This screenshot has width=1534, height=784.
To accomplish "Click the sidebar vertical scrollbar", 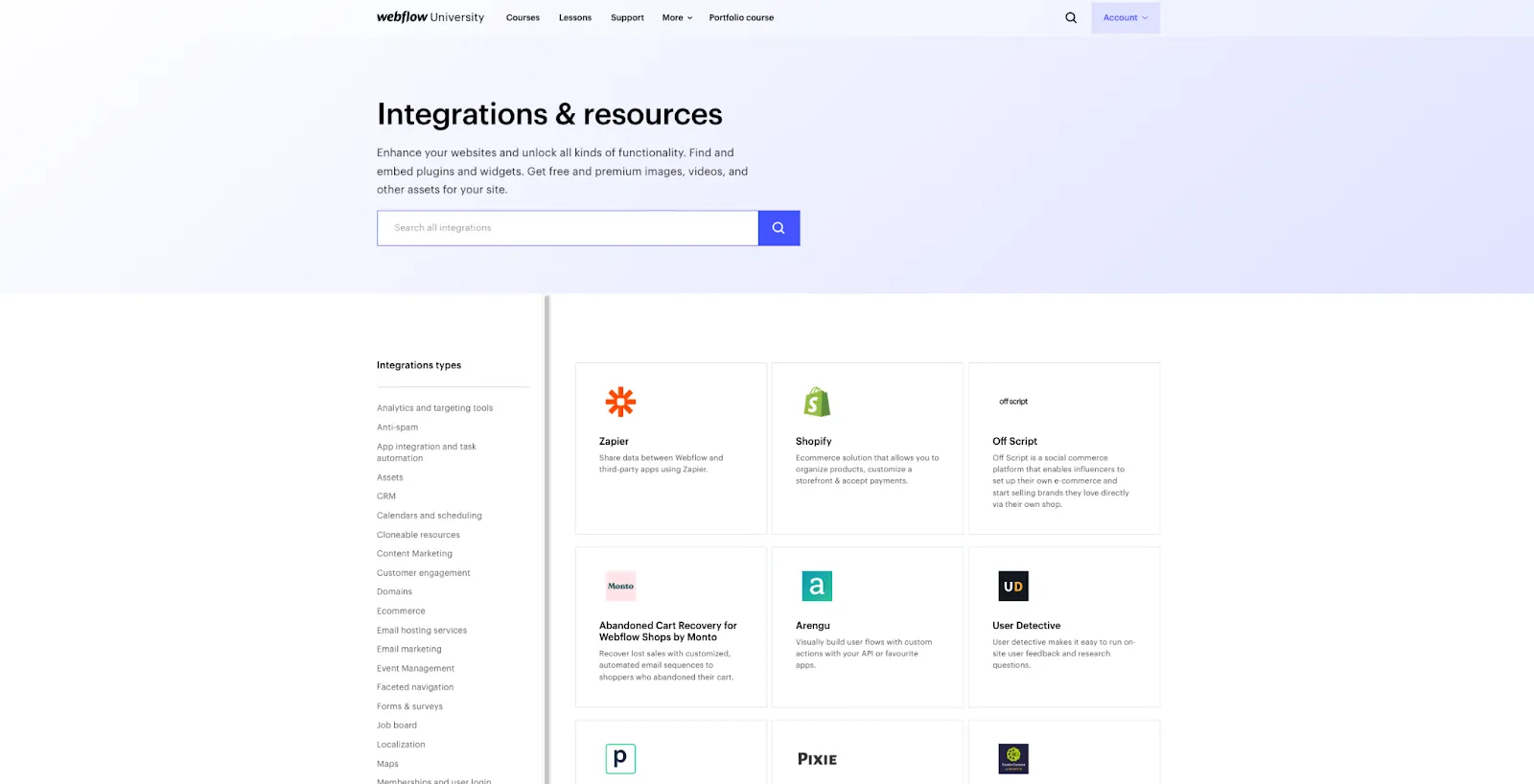I will tap(546, 540).
